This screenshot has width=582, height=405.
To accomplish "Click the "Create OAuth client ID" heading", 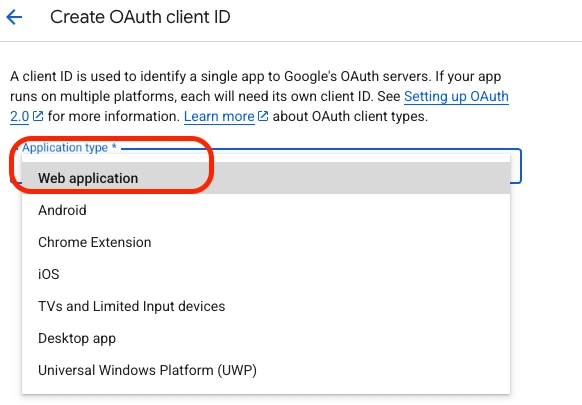I will [x=140, y=17].
